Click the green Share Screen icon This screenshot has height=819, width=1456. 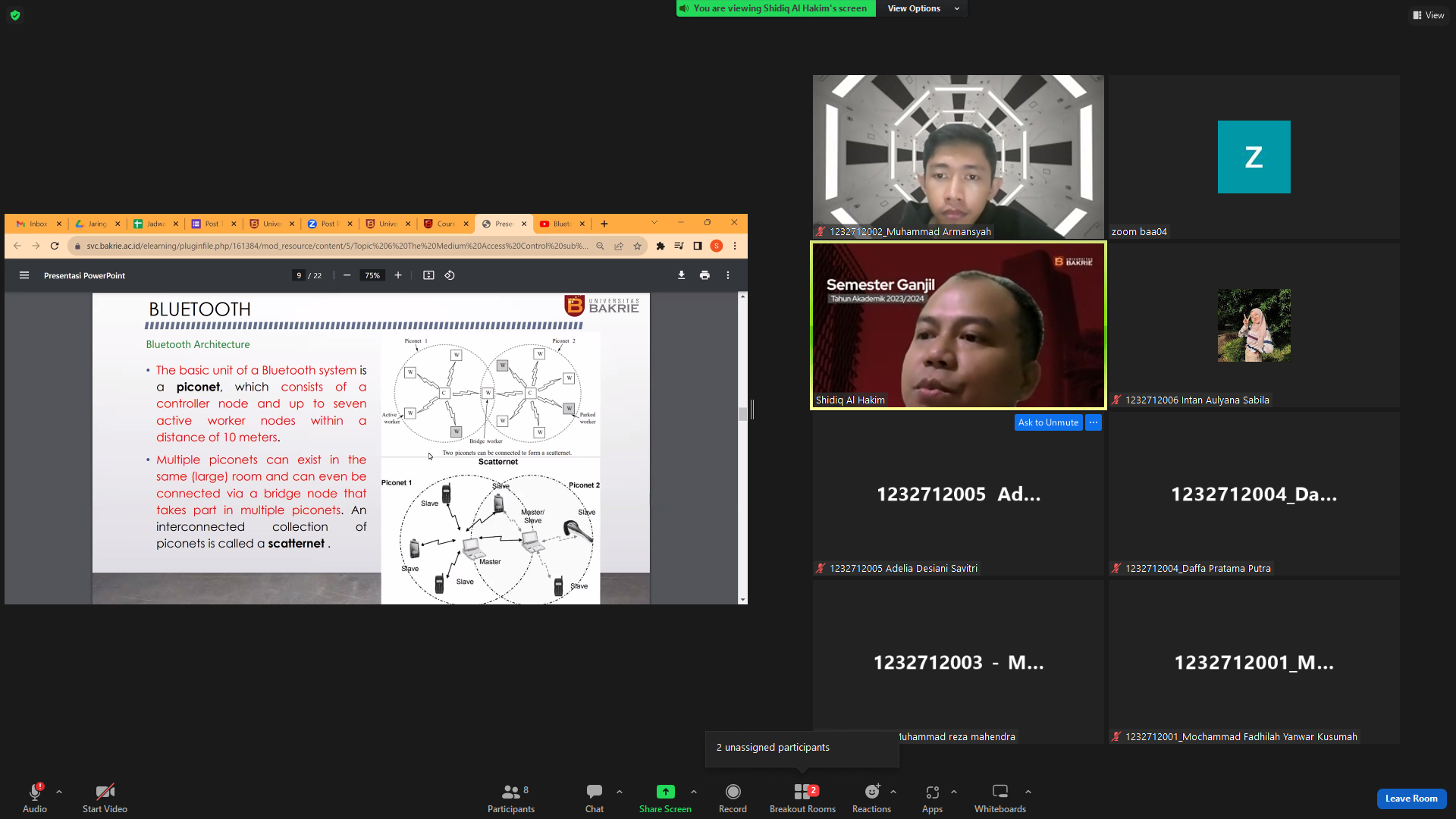click(665, 792)
